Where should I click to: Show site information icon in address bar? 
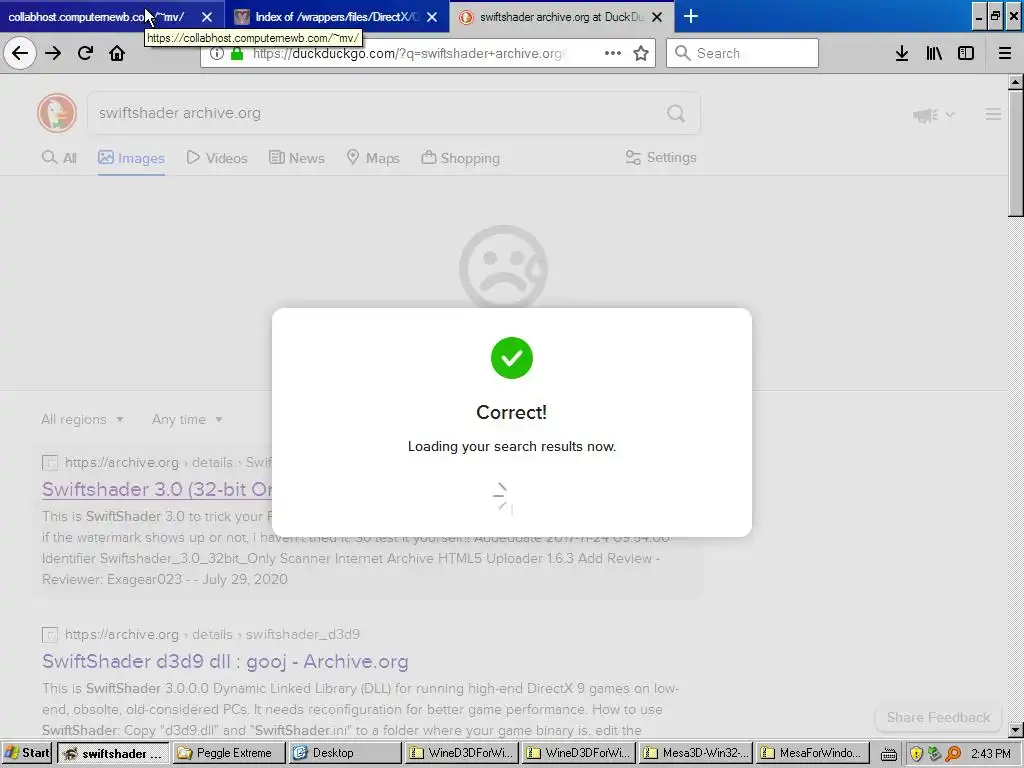coord(217,54)
